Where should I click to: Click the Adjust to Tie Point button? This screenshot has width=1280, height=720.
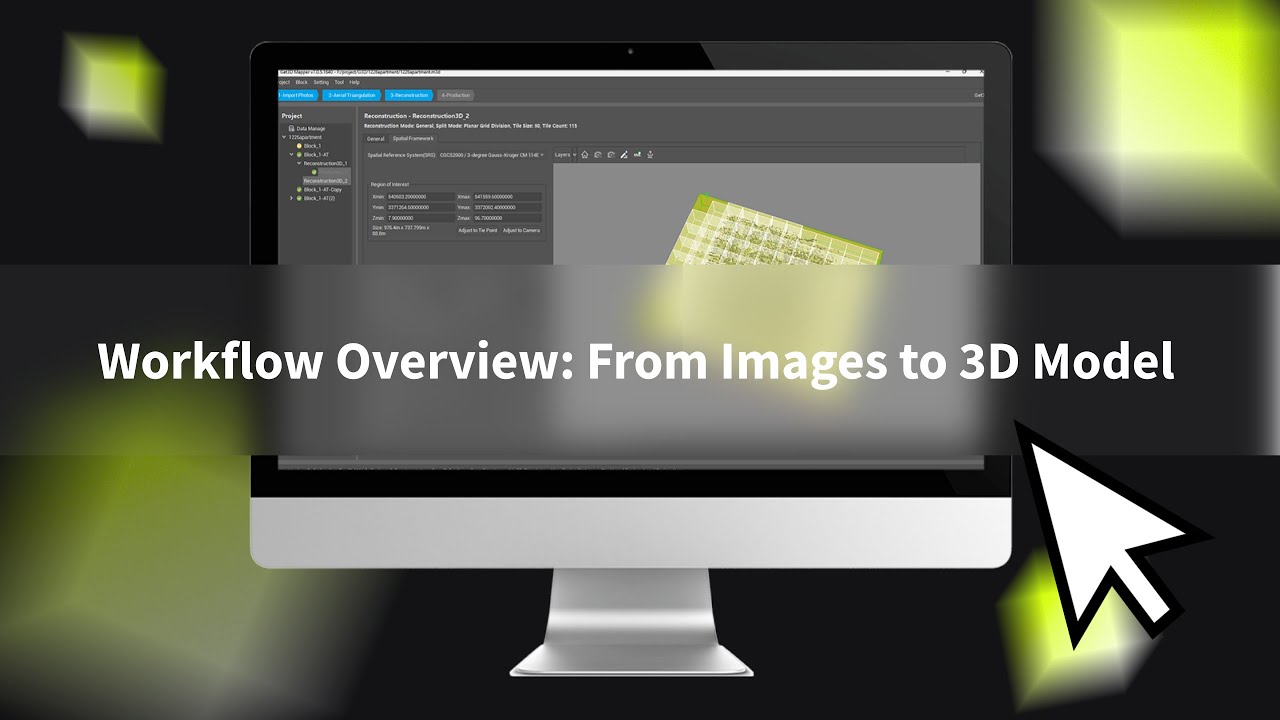click(x=478, y=230)
